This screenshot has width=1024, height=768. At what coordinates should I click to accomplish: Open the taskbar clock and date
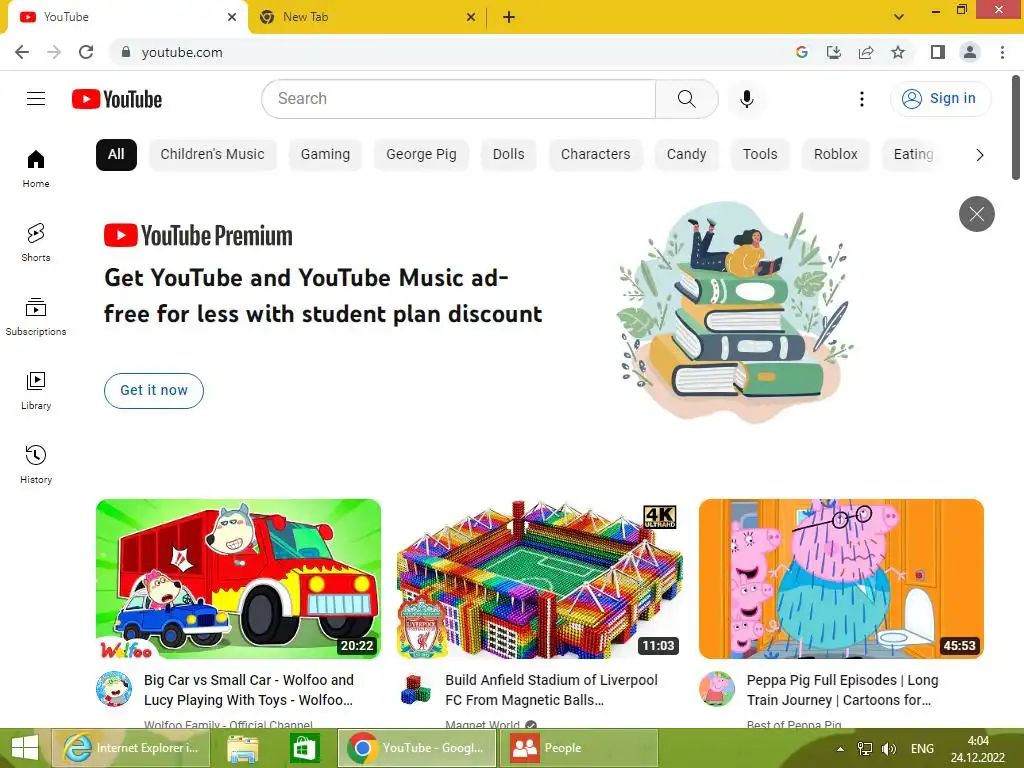coord(978,749)
